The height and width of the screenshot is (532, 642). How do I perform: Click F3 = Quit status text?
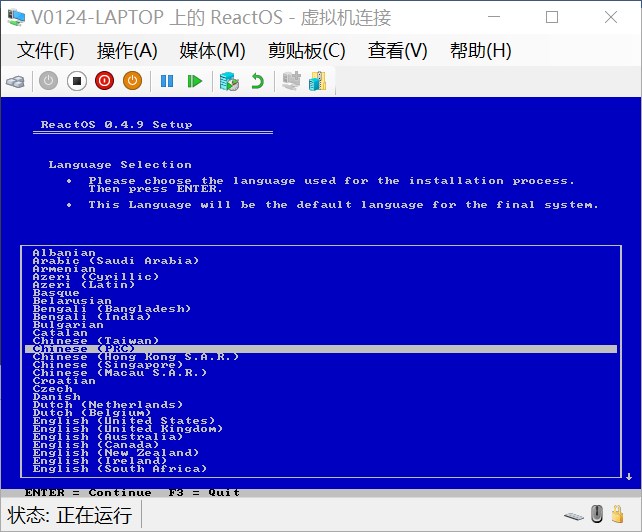point(204,493)
